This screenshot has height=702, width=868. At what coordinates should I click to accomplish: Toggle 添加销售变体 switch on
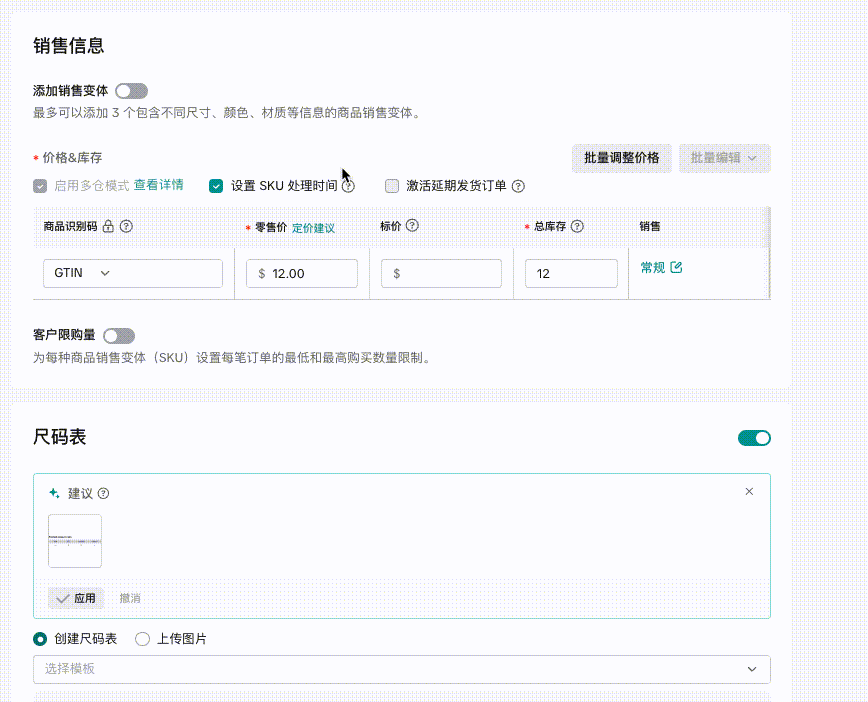pos(131,91)
